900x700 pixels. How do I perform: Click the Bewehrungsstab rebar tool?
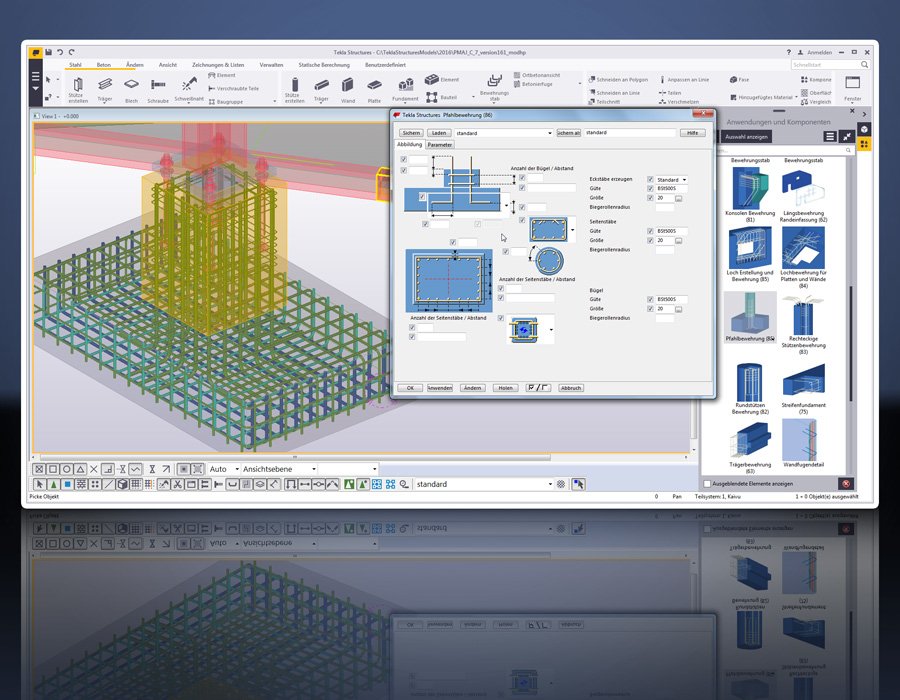click(x=494, y=87)
